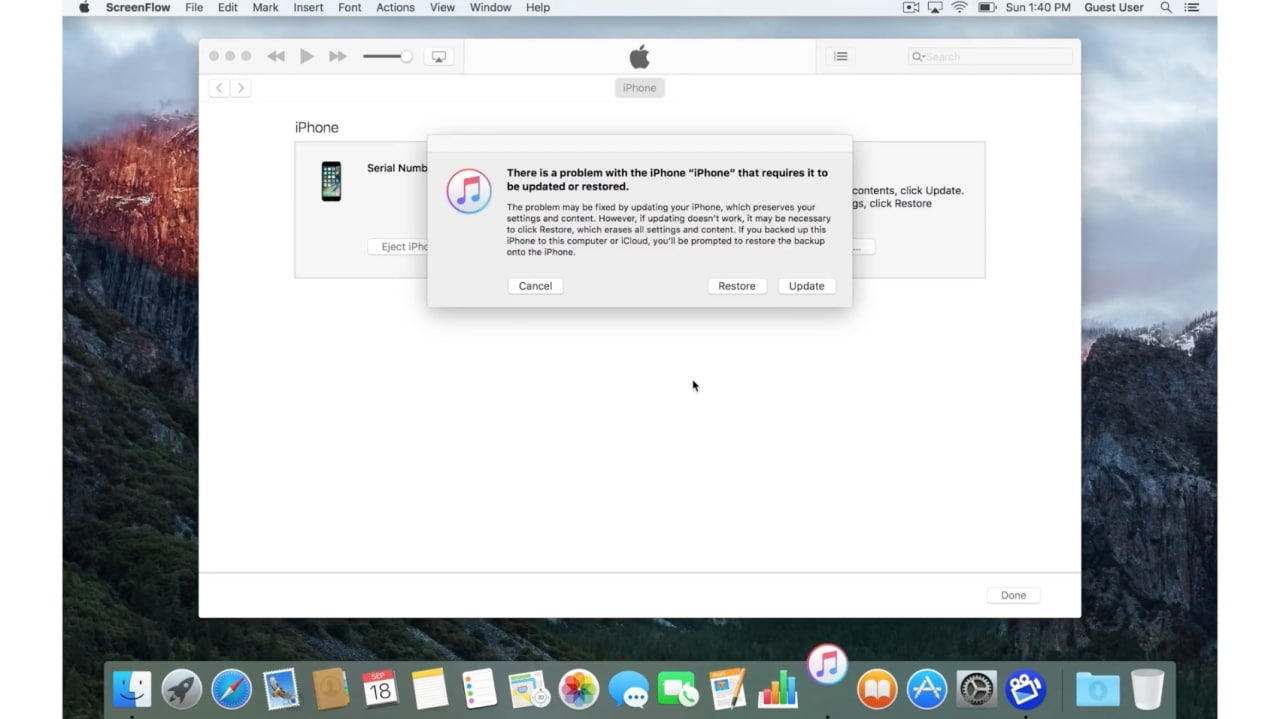Click the bouncing iTunes icon in the Dock
1280x719 pixels.
[x=826, y=662]
